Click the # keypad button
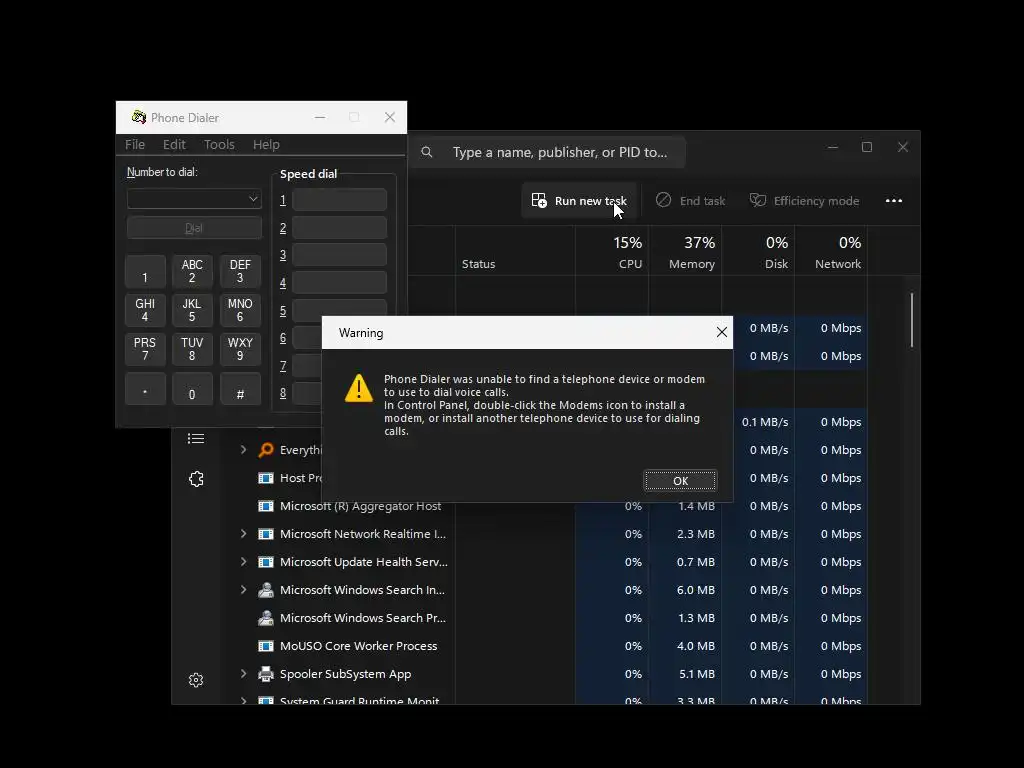The height and width of the screenshot is (768, 1024). (x=240, y=389)
